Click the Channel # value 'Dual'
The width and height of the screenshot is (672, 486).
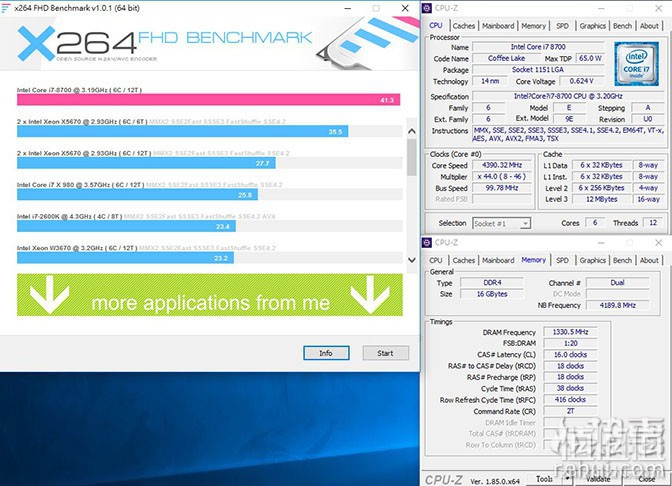(x=617, y=282)
